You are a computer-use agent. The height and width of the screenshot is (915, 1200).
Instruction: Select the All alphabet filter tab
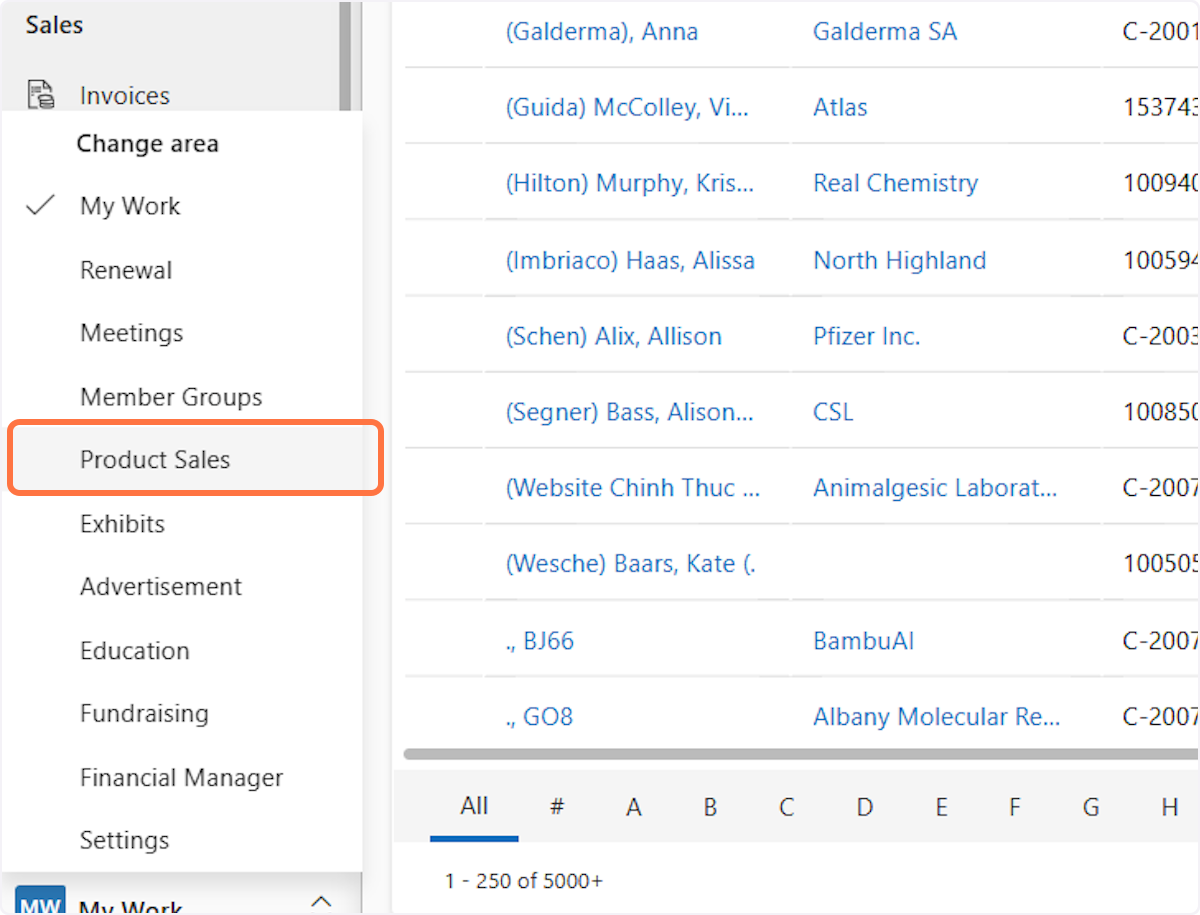click(474, 806)
